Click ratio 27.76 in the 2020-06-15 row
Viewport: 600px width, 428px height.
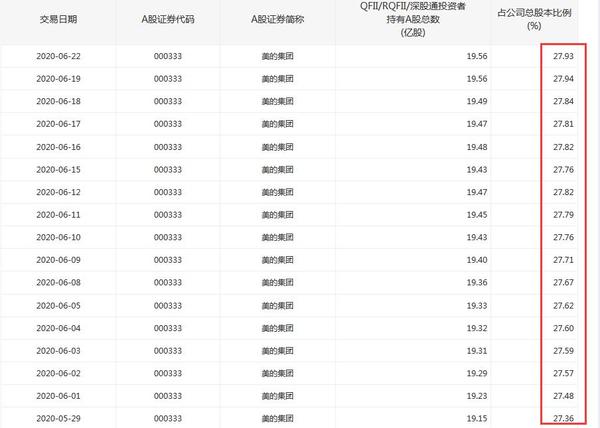(x=563, y=169)
